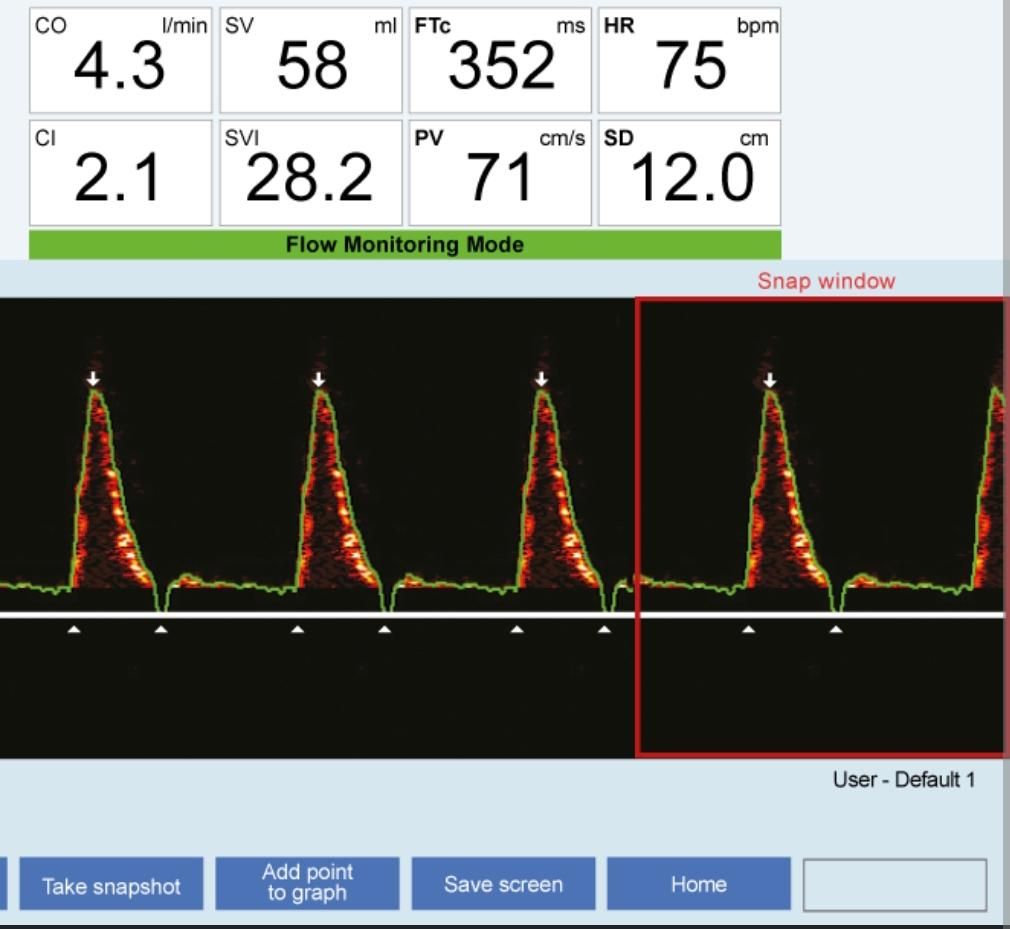Click Add point to graph button
The image size is (1010, 929).
point(307,884)
